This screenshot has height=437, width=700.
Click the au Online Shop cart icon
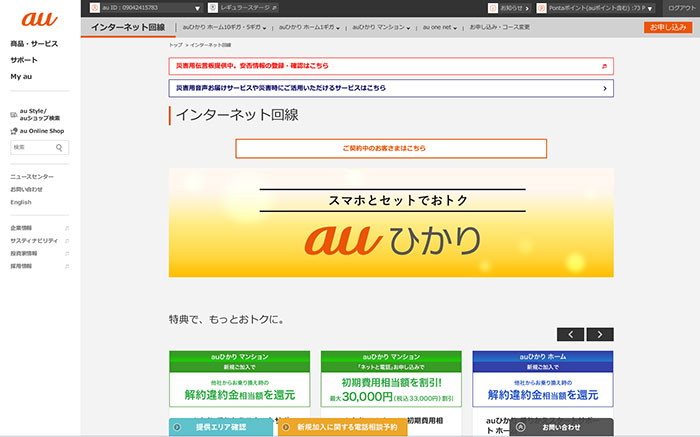14,131
